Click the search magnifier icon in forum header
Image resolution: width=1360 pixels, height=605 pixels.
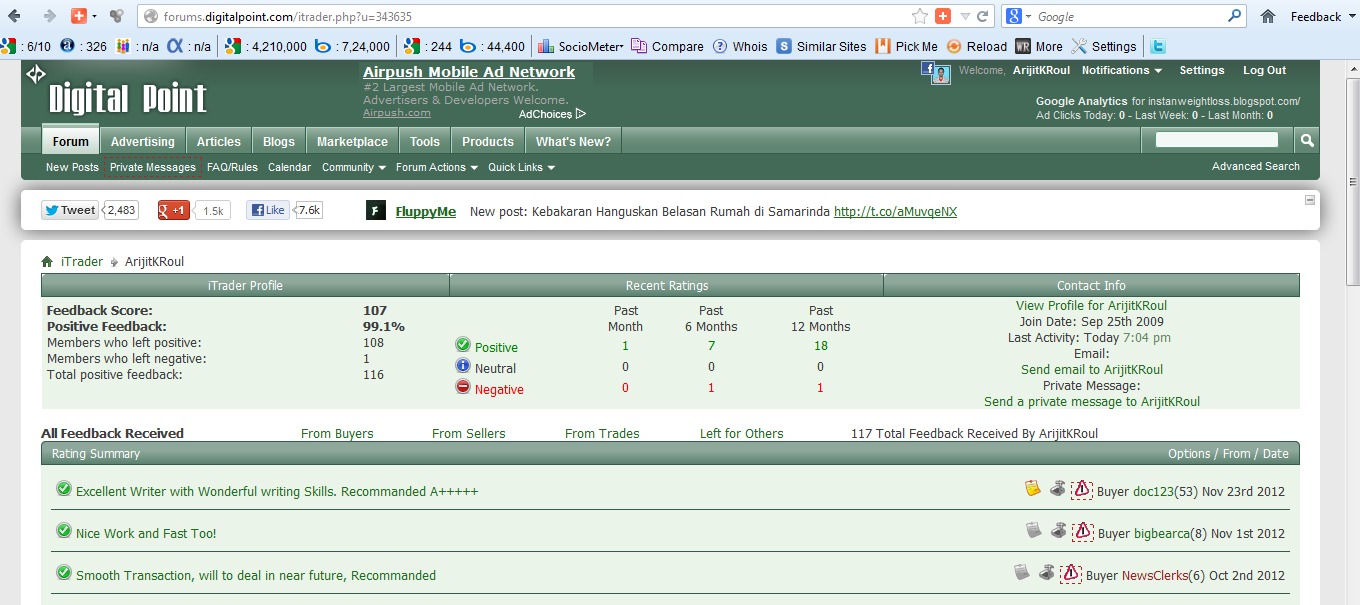point(1307,141)
